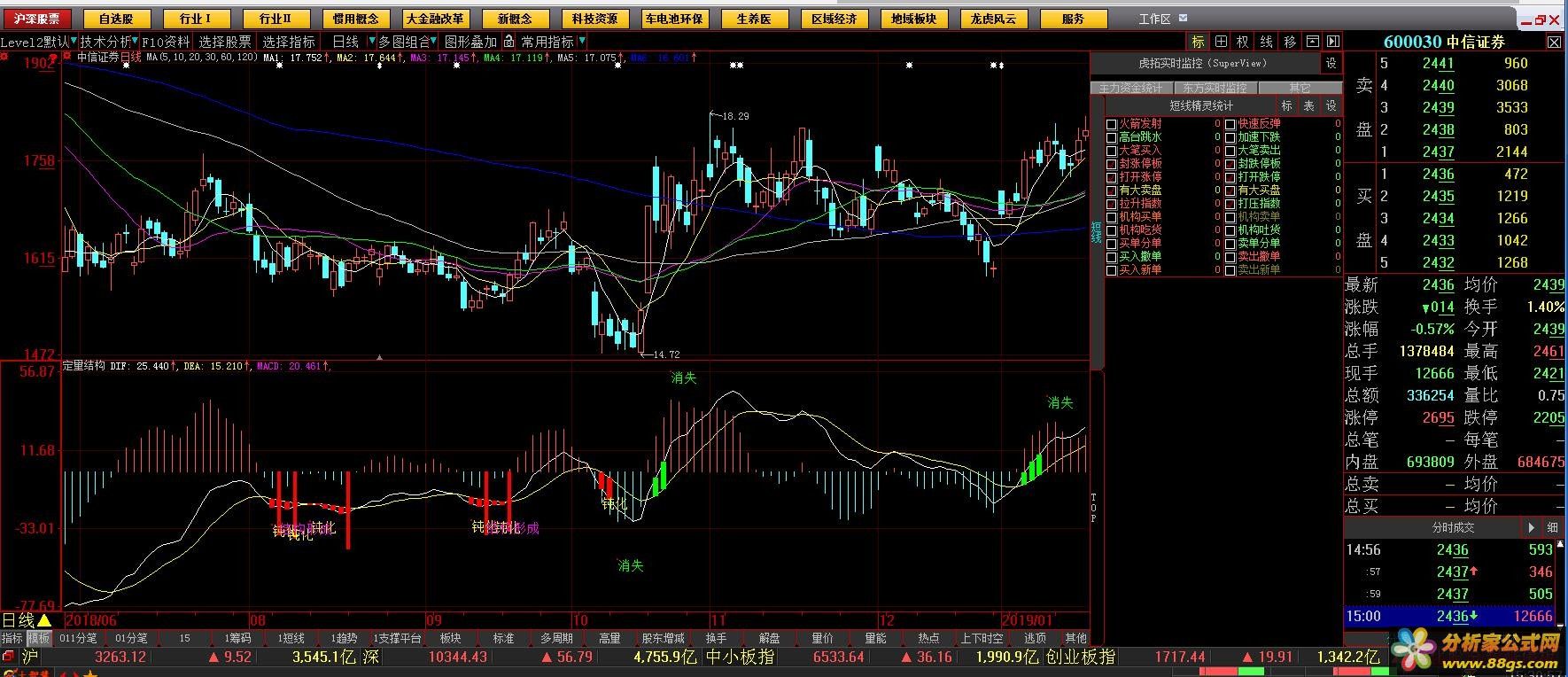Click the 创业板指 index label
The image size is (1568, 677).
click(1081, 657)
